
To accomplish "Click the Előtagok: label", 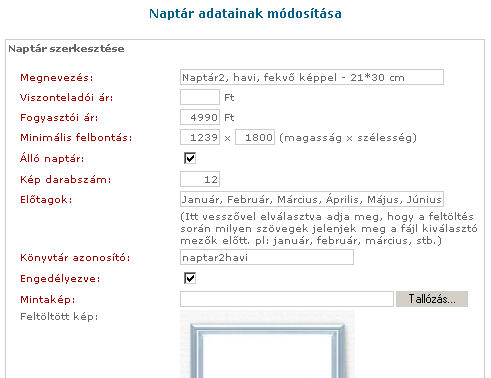I will pyautogui.click(x=46, y=199).
